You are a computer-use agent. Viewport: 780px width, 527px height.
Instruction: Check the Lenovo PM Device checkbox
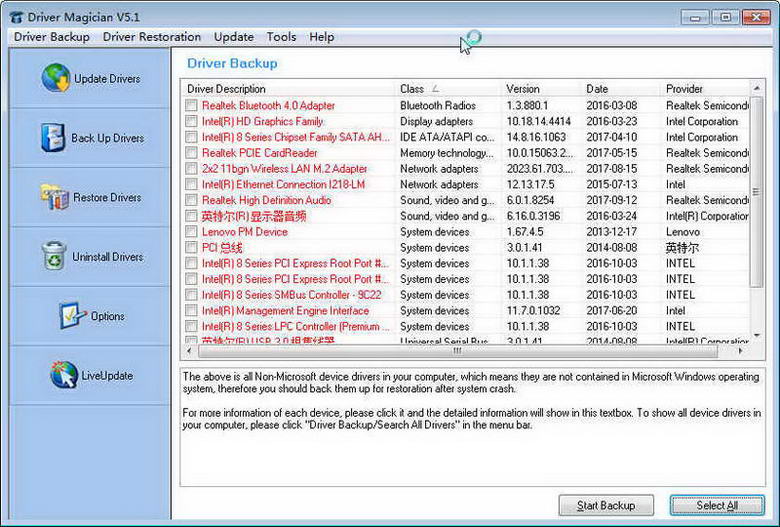191,231
